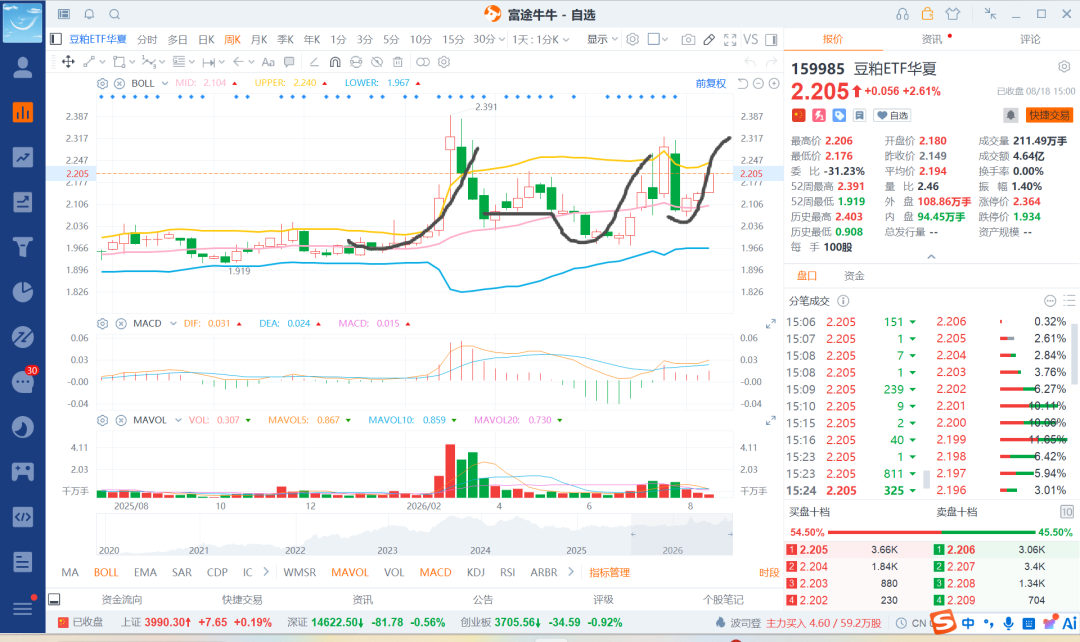Open the 资讯 news tab in right panel
This screenshot has width=1080, height=642.
pos(931,40)
